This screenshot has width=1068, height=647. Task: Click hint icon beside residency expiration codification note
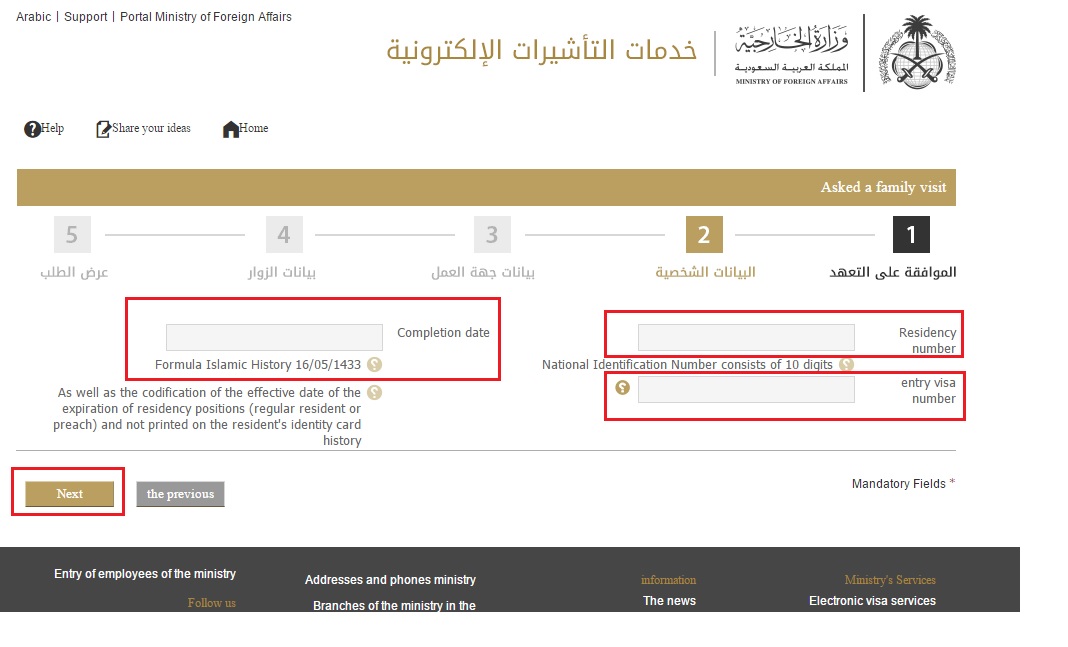(374, 393)
